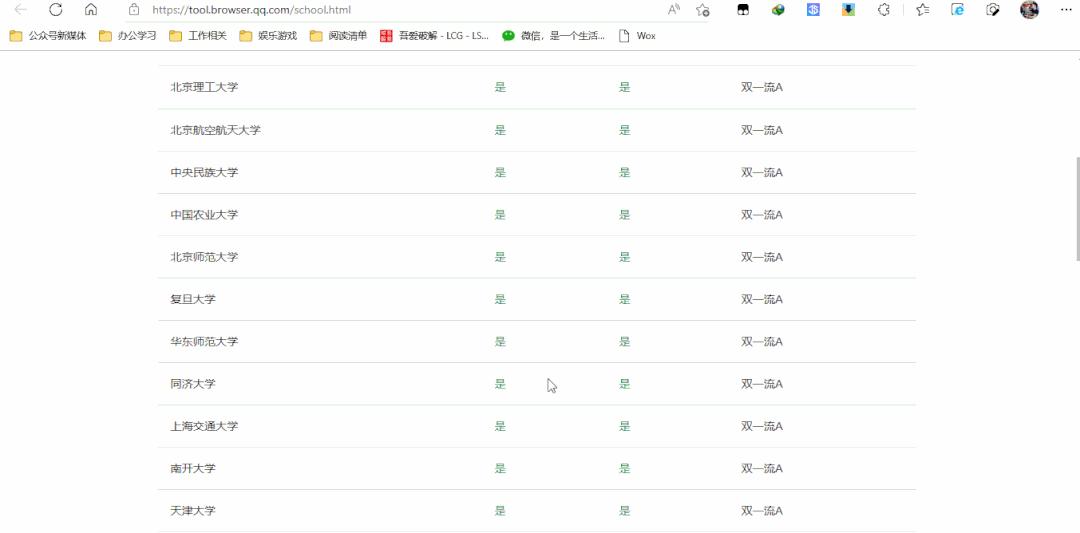Open the blue dollar-sign extension icon
Screen dimensions: 1080x533
[x=813, y=10]
